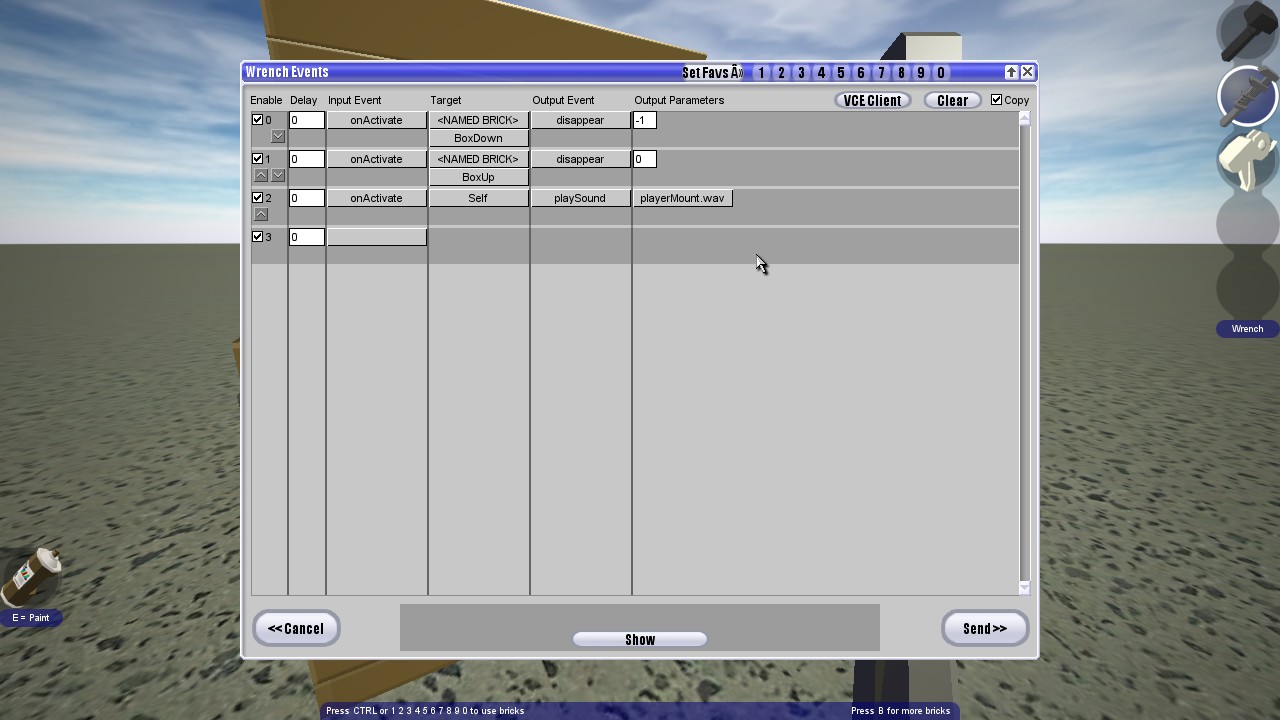1280x720 pixels.
Task: Select the Printer gun tool
Action: click(1247, 160)
